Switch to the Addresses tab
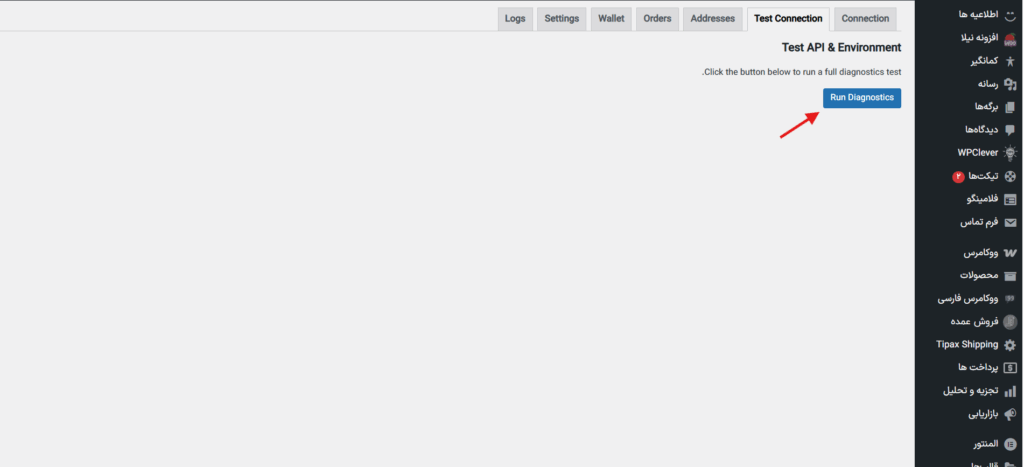 coord(712,19)
